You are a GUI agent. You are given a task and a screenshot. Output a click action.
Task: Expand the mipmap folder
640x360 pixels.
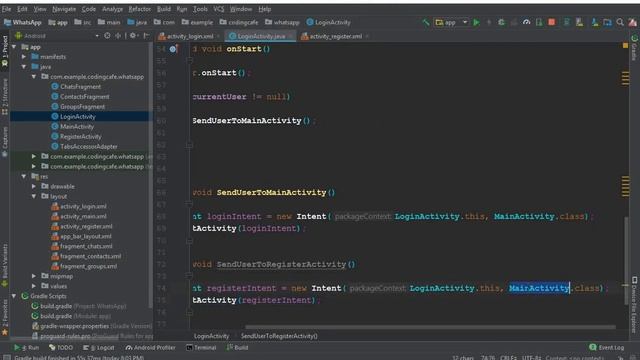click(x=34, y=276)
